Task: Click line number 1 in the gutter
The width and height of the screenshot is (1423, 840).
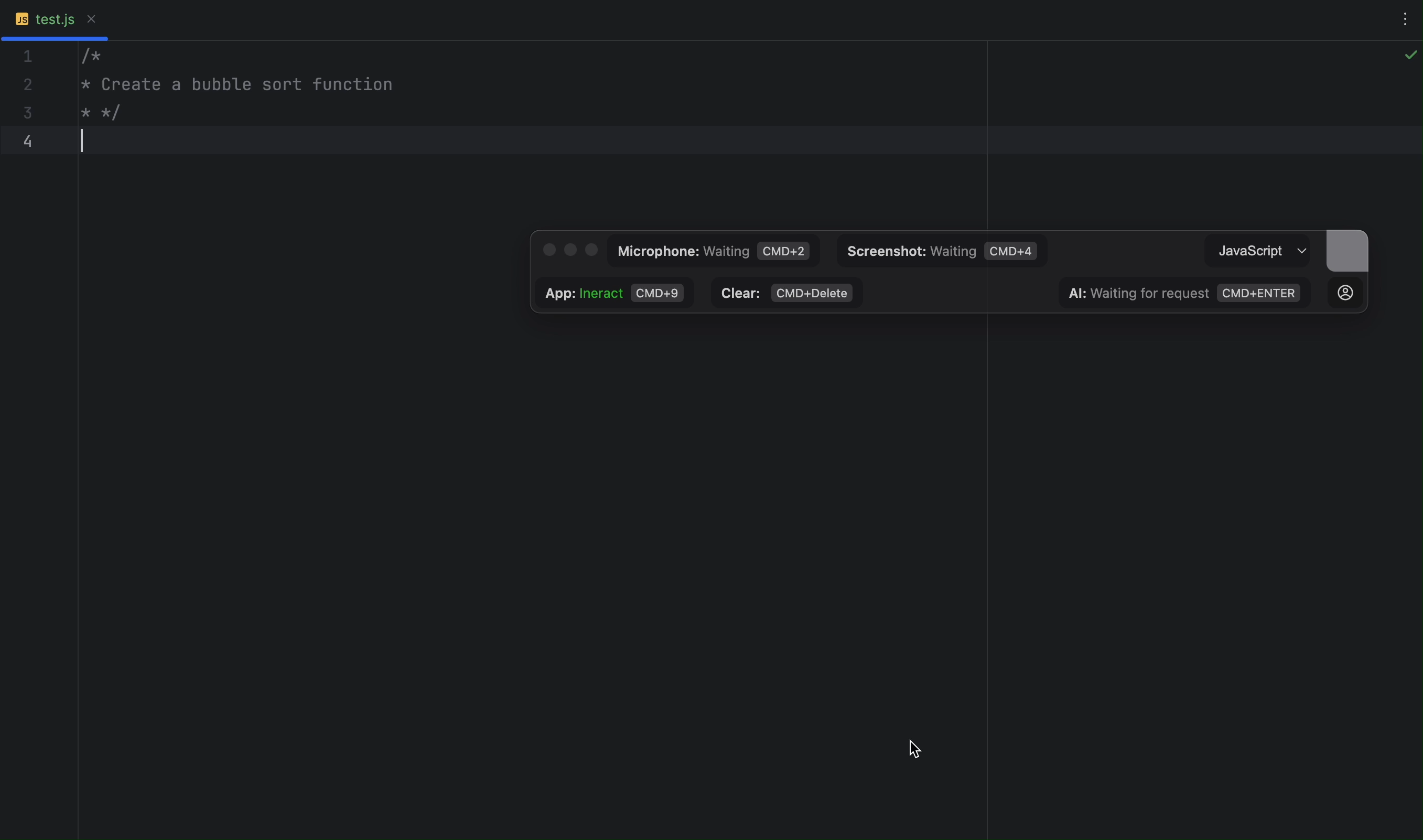Action: [28, 57]
